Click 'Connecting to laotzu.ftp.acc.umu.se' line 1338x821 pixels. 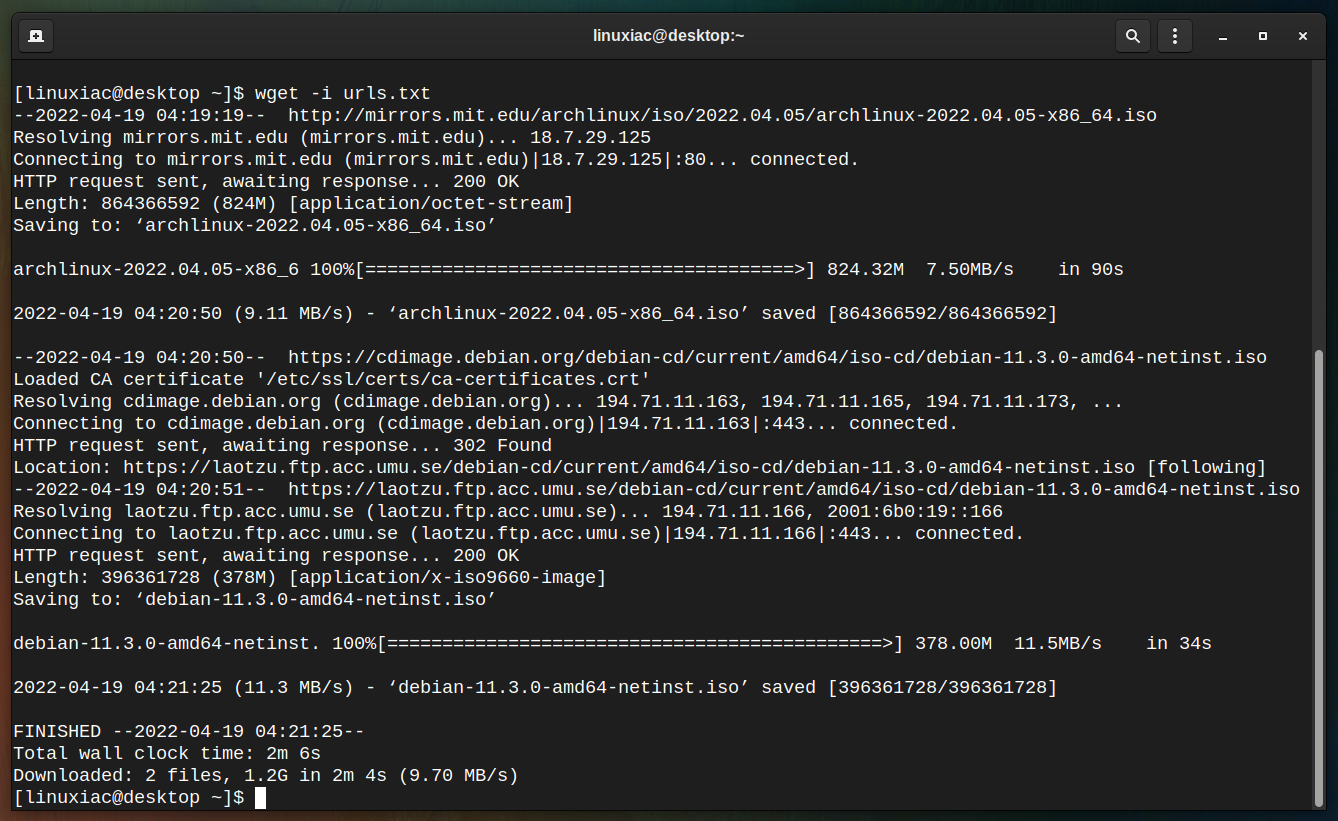(x=519, y=533)
